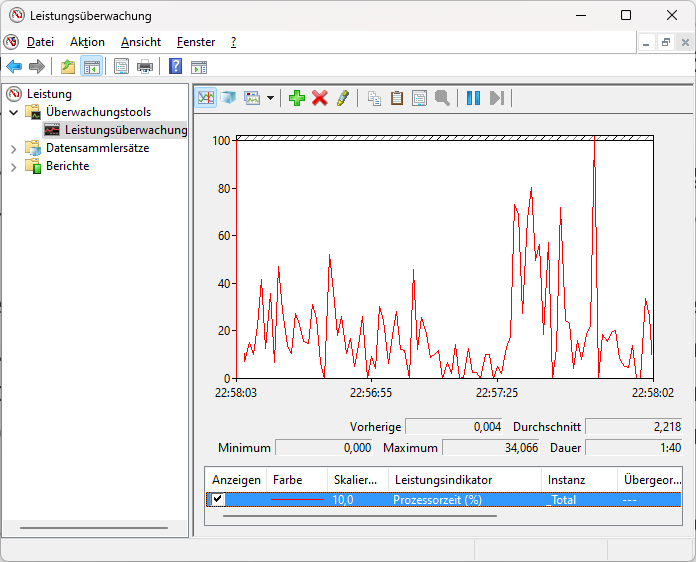Open the graph type dropdown arrow
696x562 pixels.
[270, 98]
